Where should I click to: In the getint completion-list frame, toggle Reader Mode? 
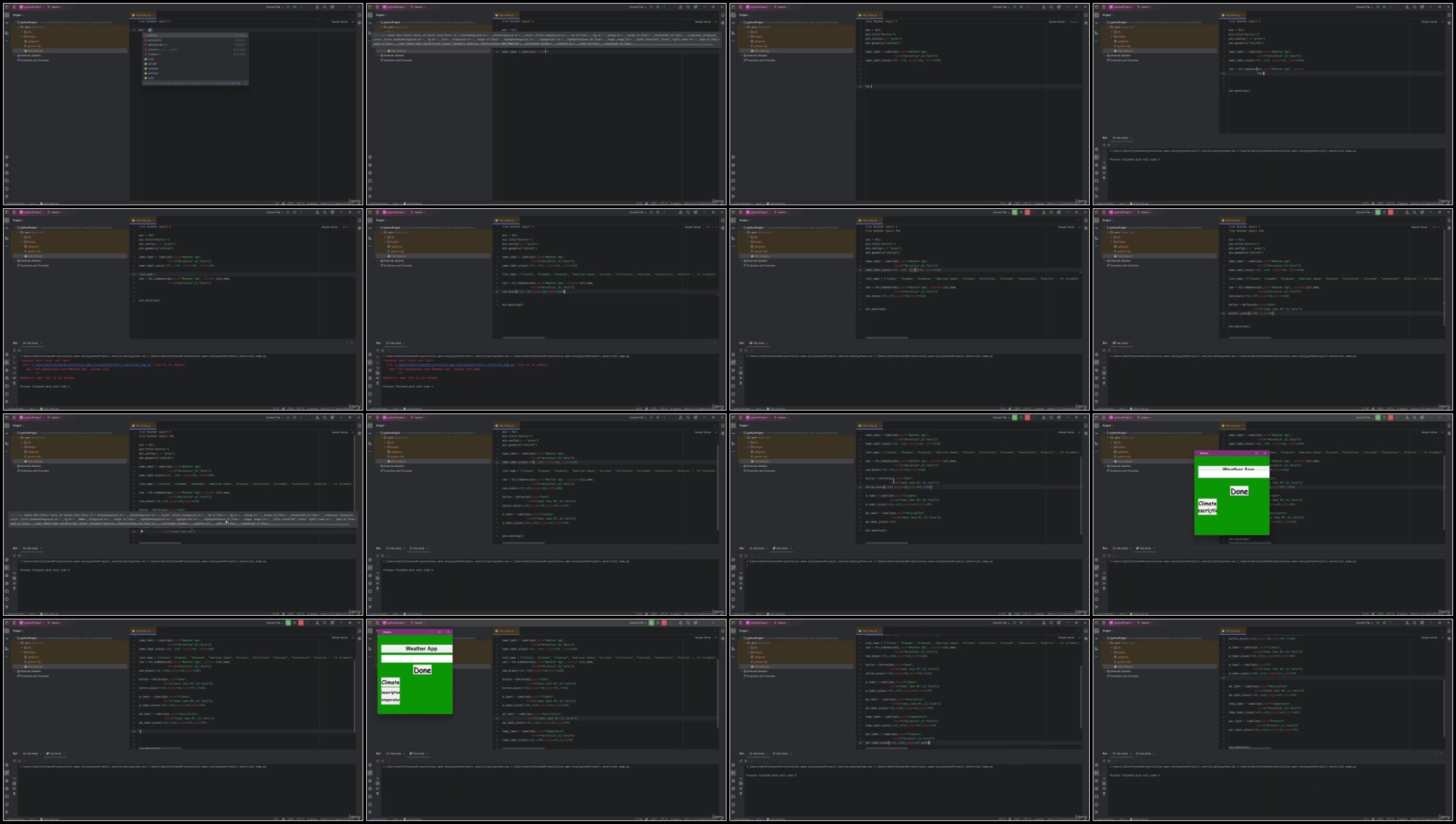pos(340,22)
